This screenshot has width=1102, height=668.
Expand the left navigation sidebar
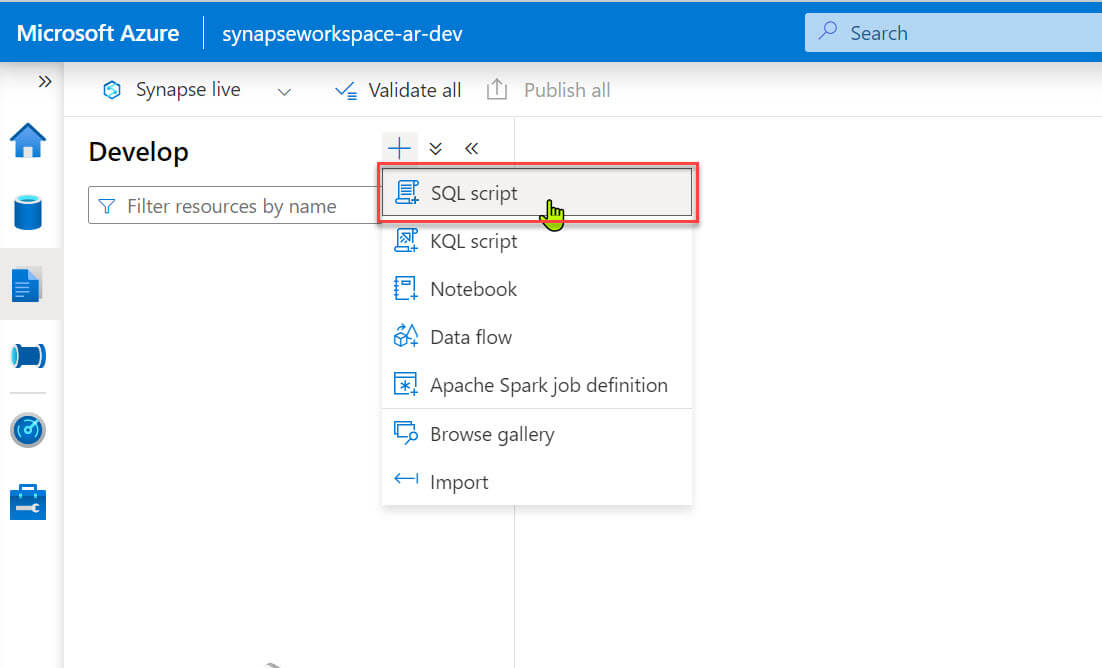pos(45,82)
